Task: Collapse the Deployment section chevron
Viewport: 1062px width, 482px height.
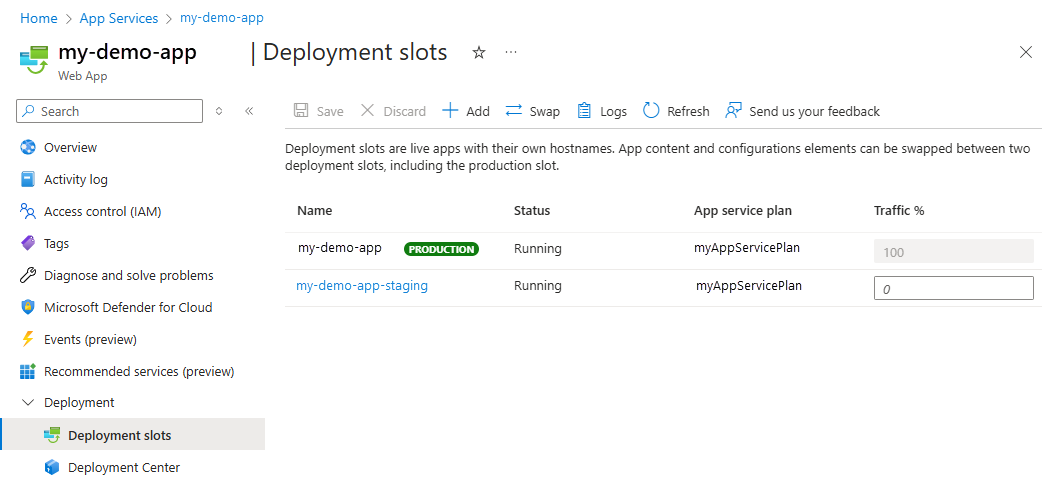Action: point(28,402)
